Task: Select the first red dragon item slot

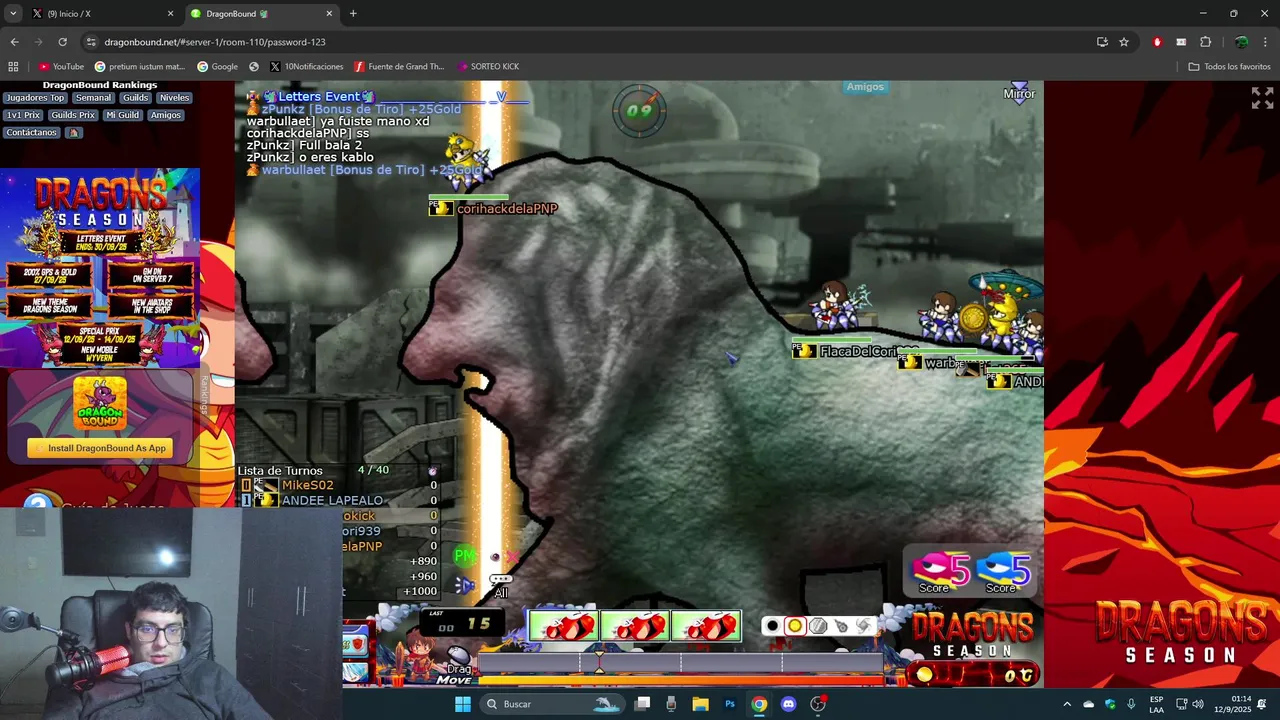Action: pyautogui.click(x=563, y=626)
